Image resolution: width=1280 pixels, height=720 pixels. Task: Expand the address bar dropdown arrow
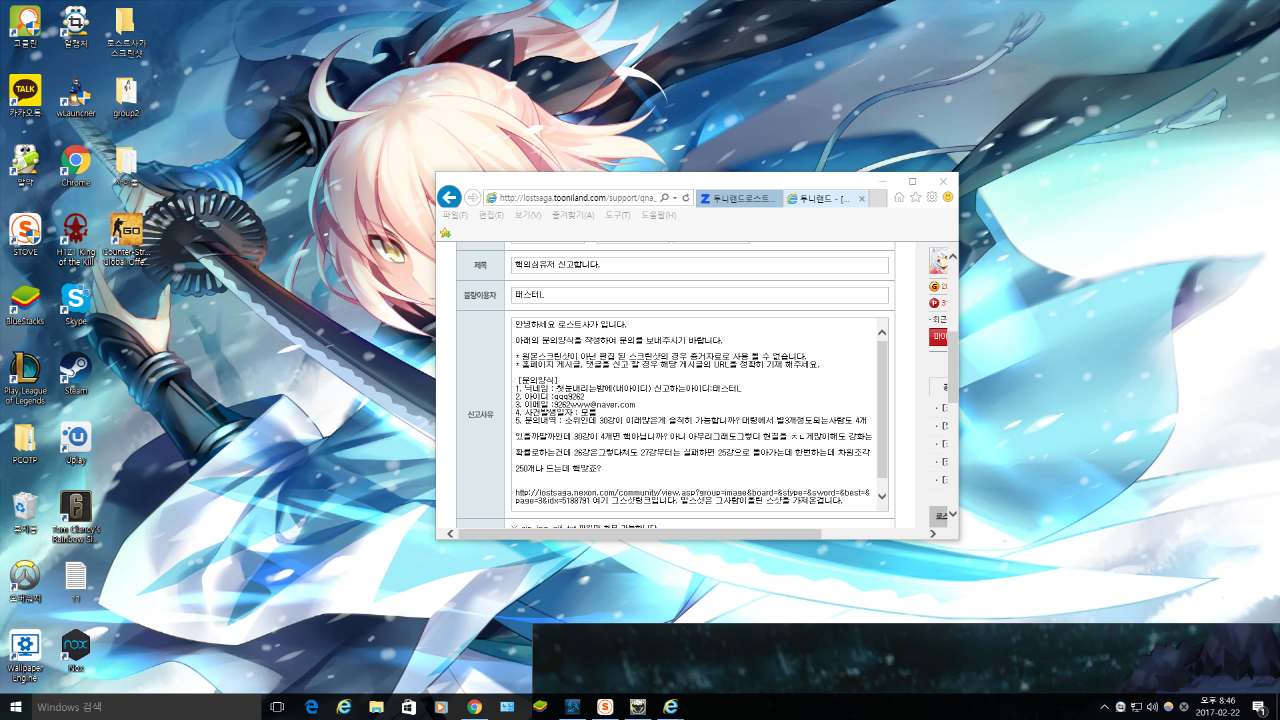click(676, 198)
